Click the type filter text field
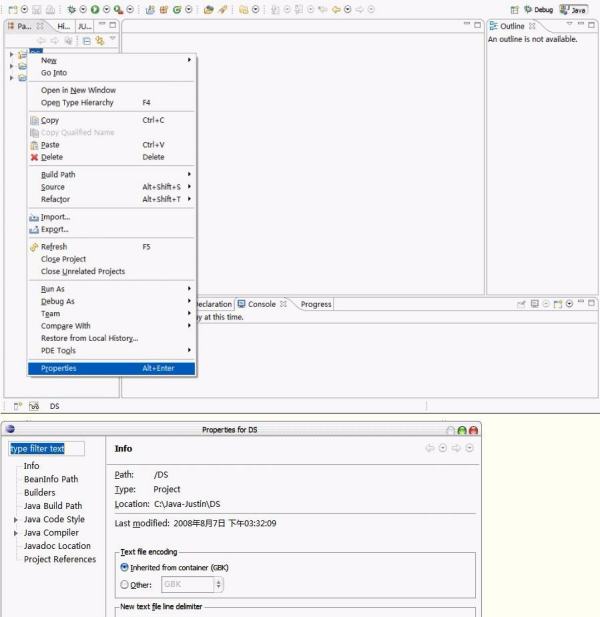Viewport: 600px width, 617px height. [x=46, y=449]
